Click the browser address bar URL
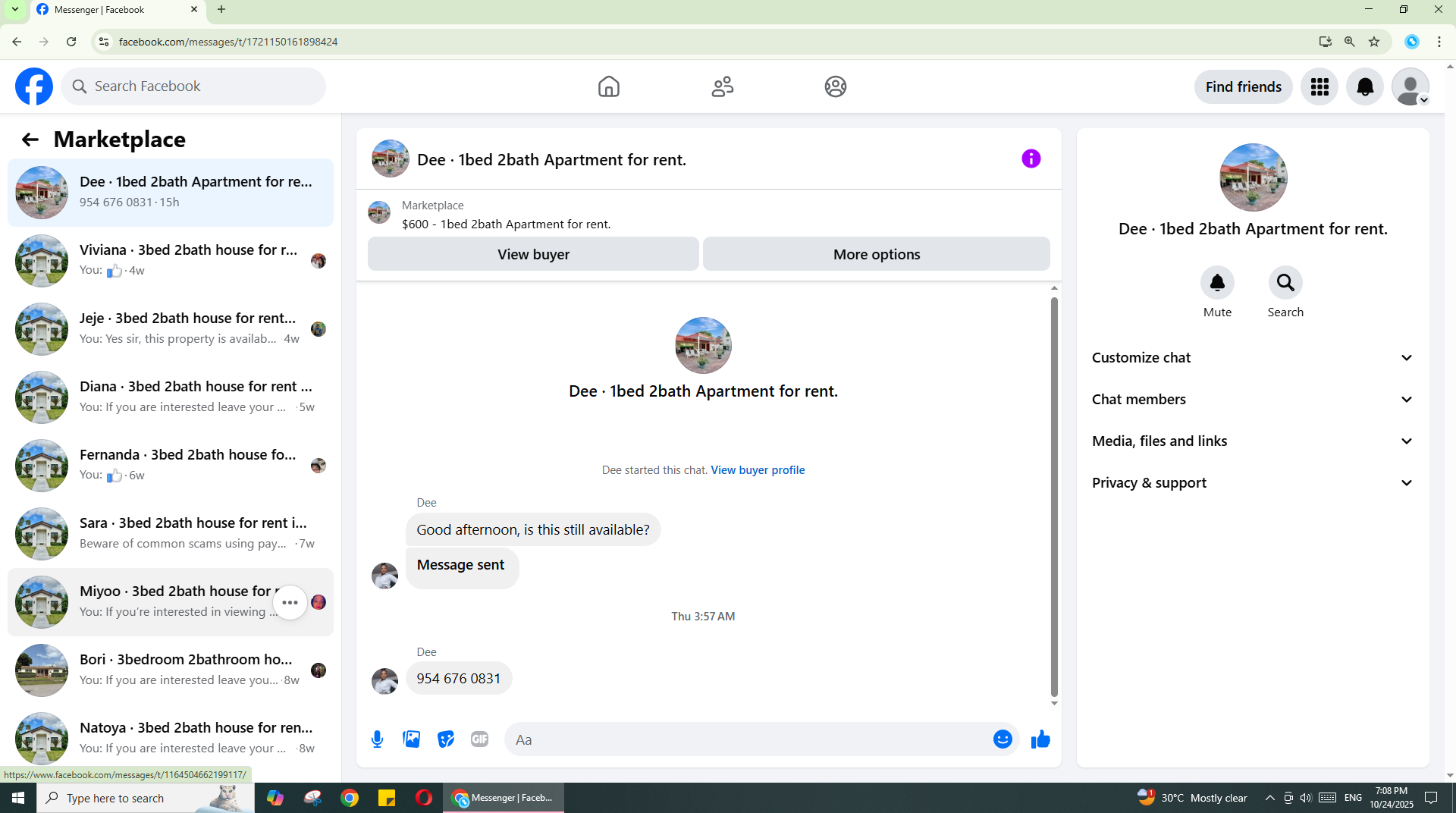 click(x=227, y=42)
